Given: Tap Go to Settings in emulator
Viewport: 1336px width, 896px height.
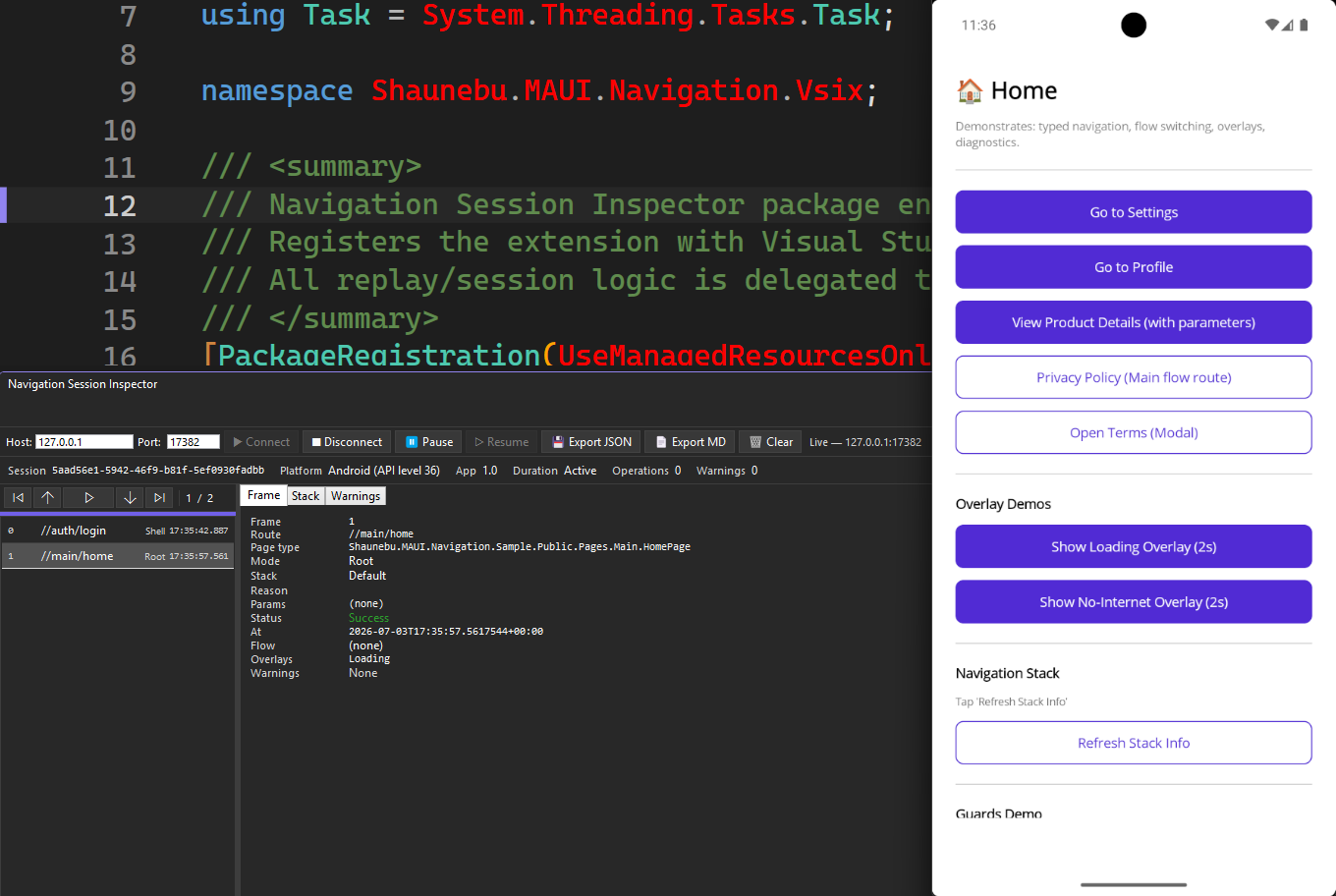Looking at the screenshot, I should pyautogui.click(x=1134, y=212).
